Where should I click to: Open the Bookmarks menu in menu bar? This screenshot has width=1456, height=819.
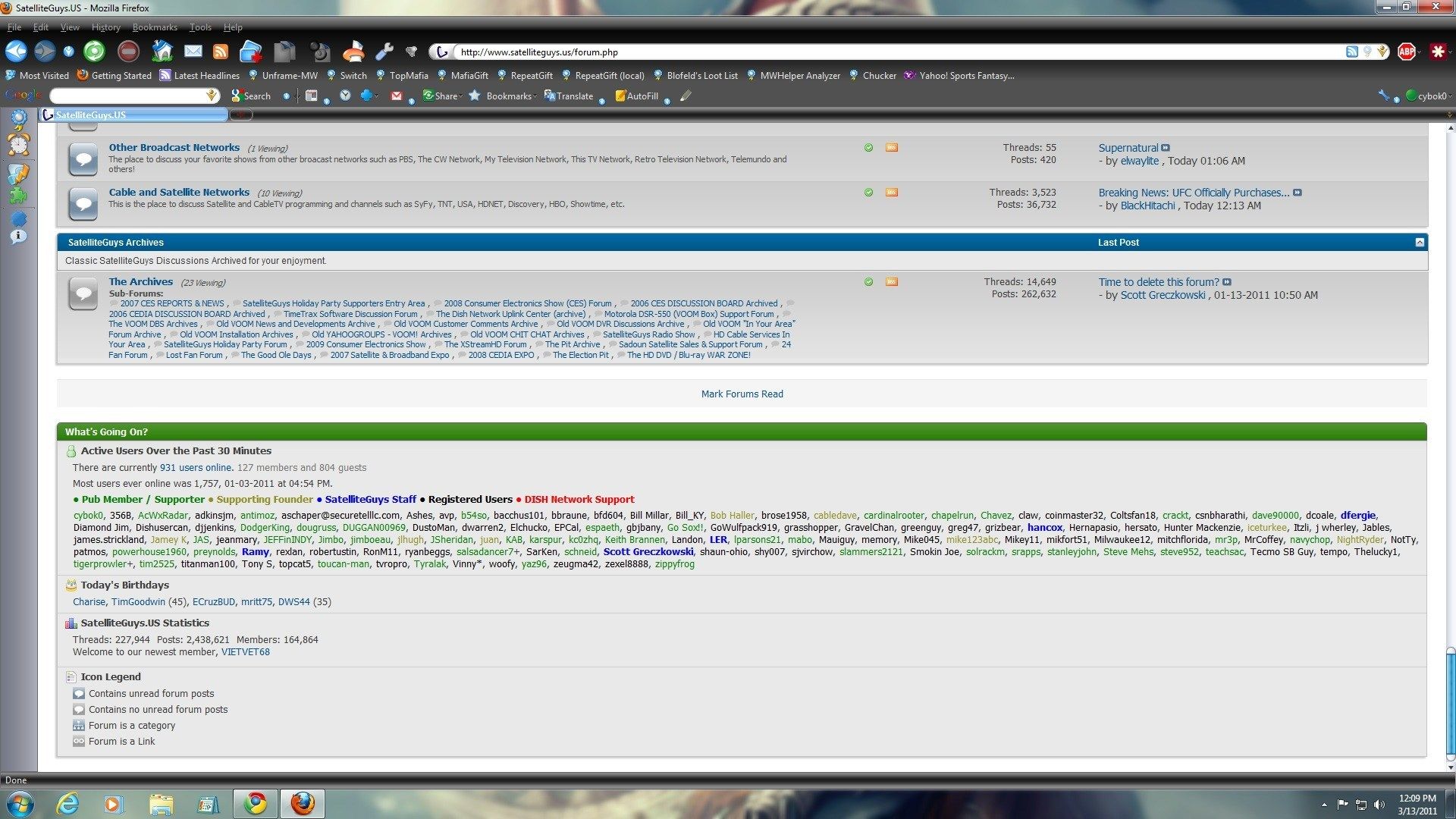pos(155,27)
